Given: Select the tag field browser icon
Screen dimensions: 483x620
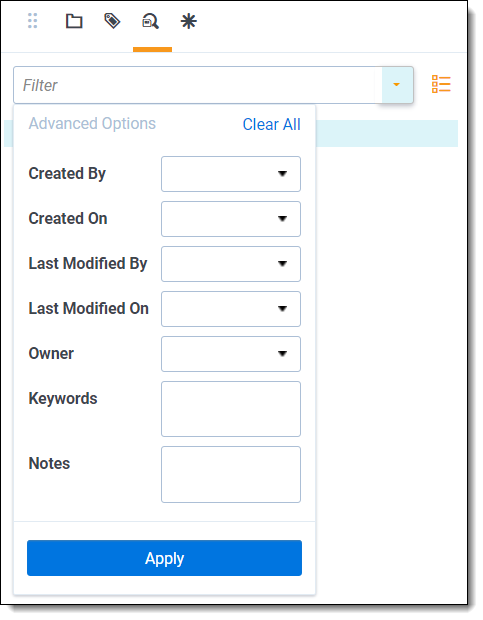Looking at the screenshot, I should point(112,21).
